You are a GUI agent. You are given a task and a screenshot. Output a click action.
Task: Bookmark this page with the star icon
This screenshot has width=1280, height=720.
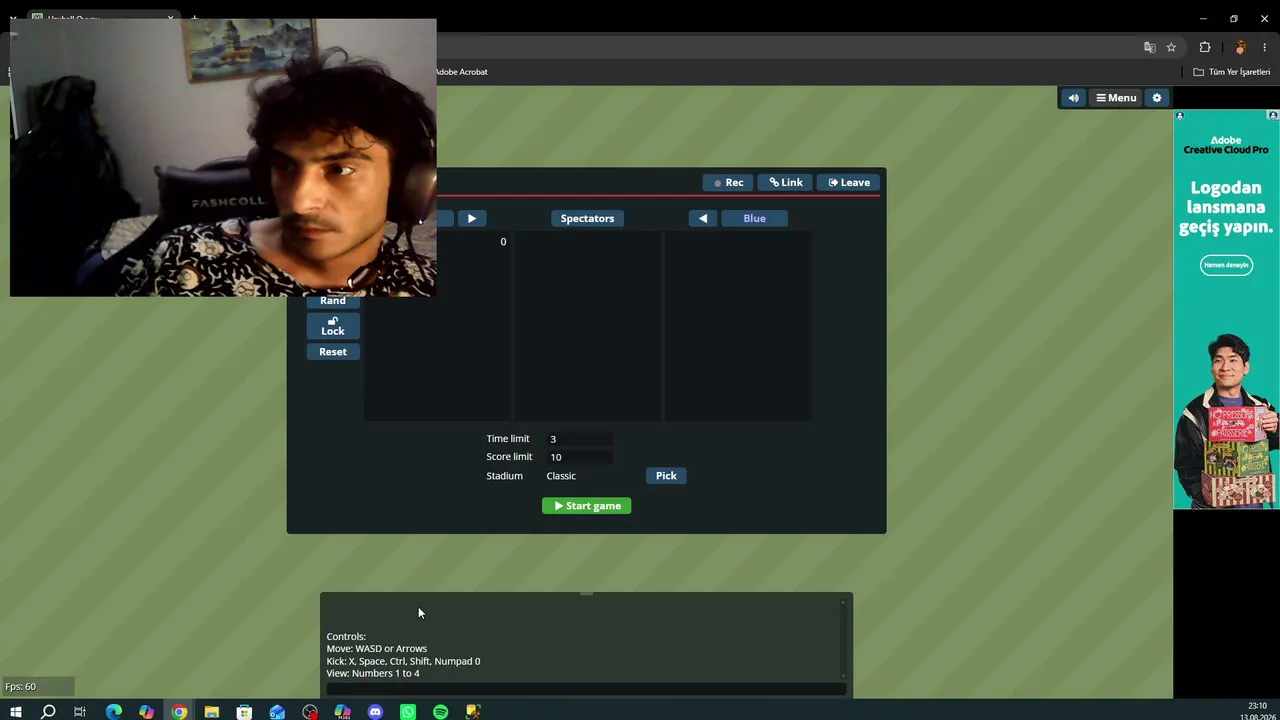(x=1171, y=47)
